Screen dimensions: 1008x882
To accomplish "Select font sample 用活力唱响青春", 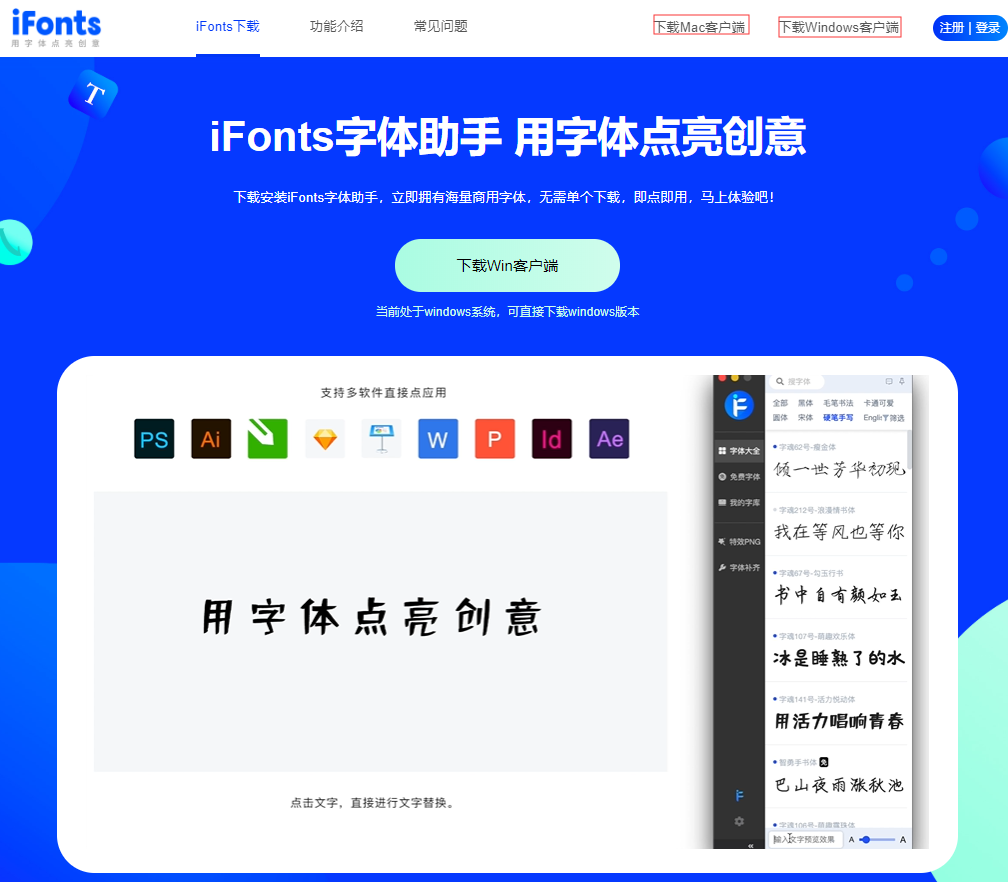I will click(x=839, y=721).
